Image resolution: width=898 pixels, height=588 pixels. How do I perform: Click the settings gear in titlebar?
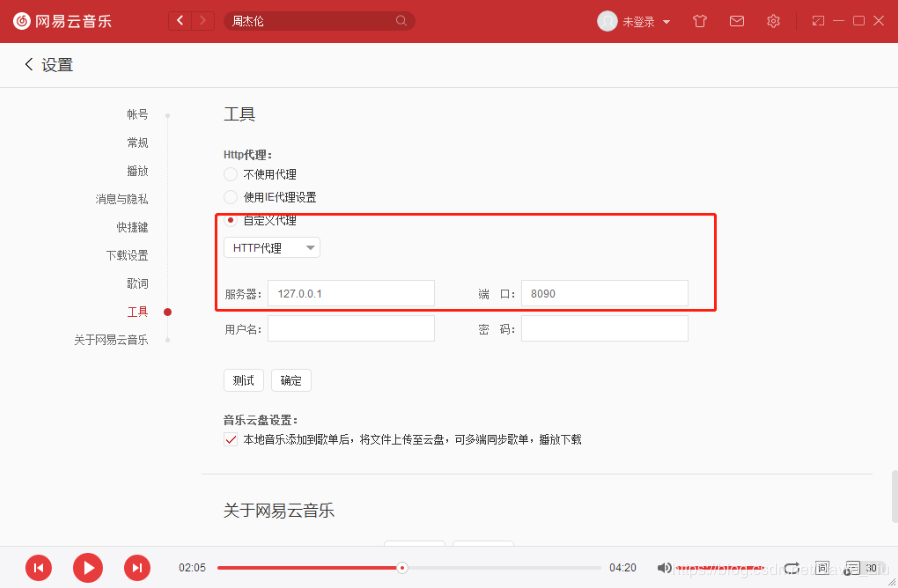pos(773,20)
